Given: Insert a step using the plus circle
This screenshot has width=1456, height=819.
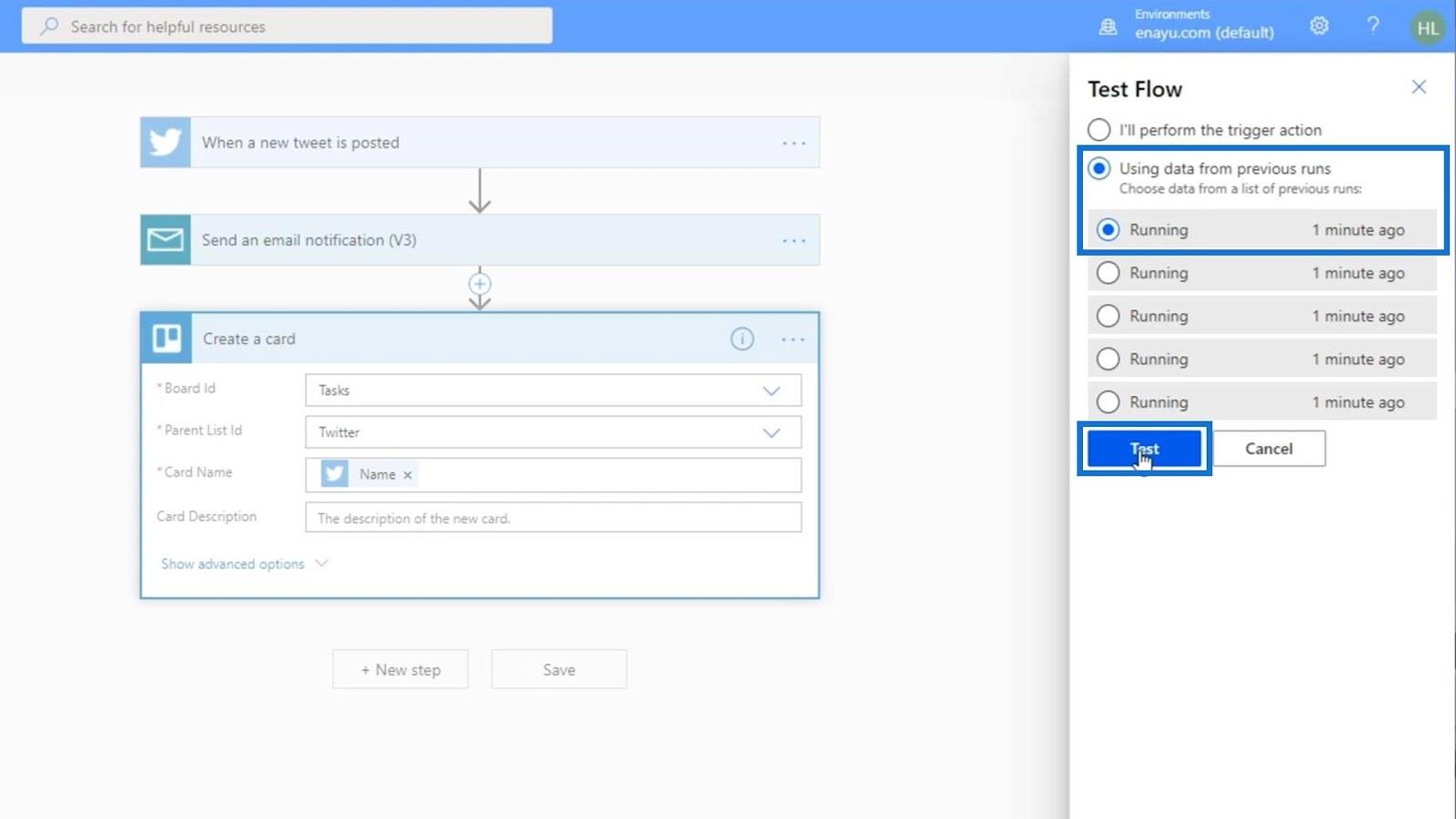Looking at the screenshot, I should click(480, 284).
